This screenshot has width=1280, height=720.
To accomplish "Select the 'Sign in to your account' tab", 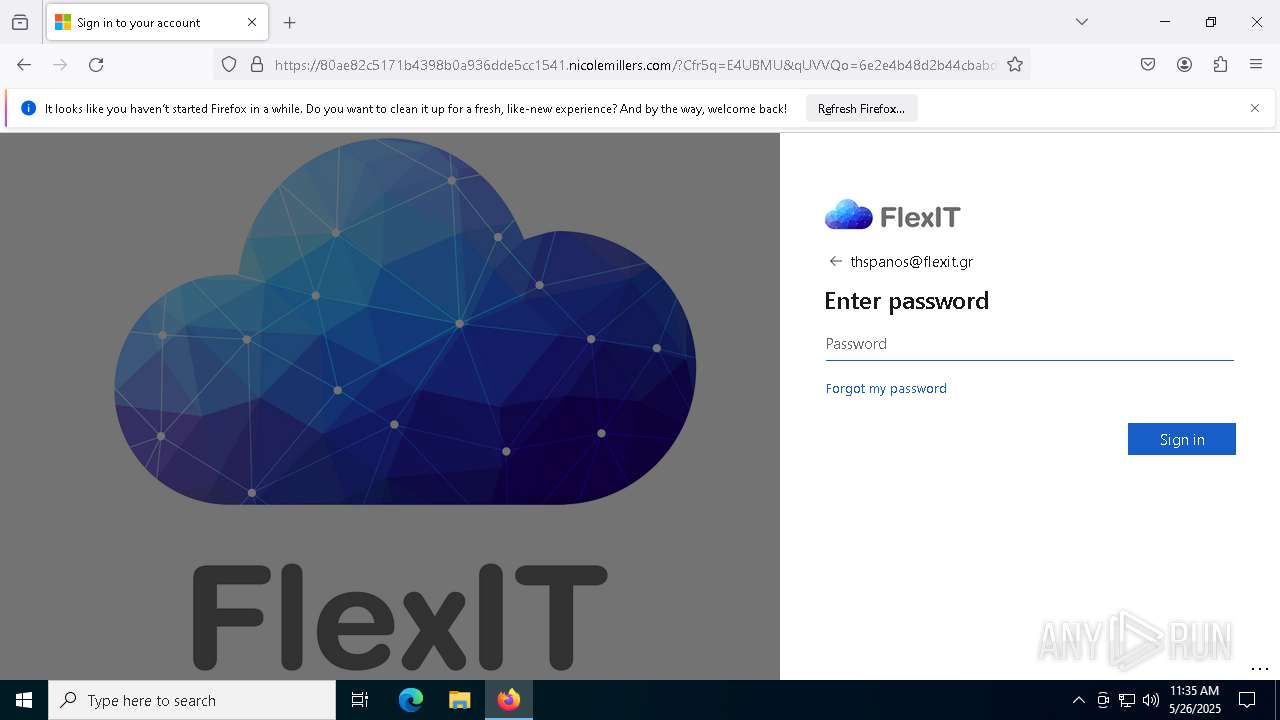I will point(157,22).
